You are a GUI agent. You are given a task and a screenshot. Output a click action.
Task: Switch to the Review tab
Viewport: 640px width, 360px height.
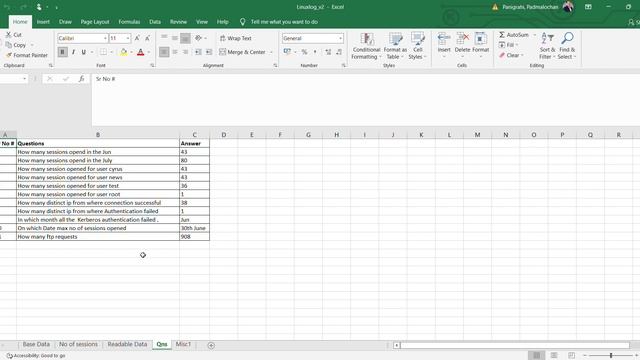pyautogui.click(x=178, y=22)
